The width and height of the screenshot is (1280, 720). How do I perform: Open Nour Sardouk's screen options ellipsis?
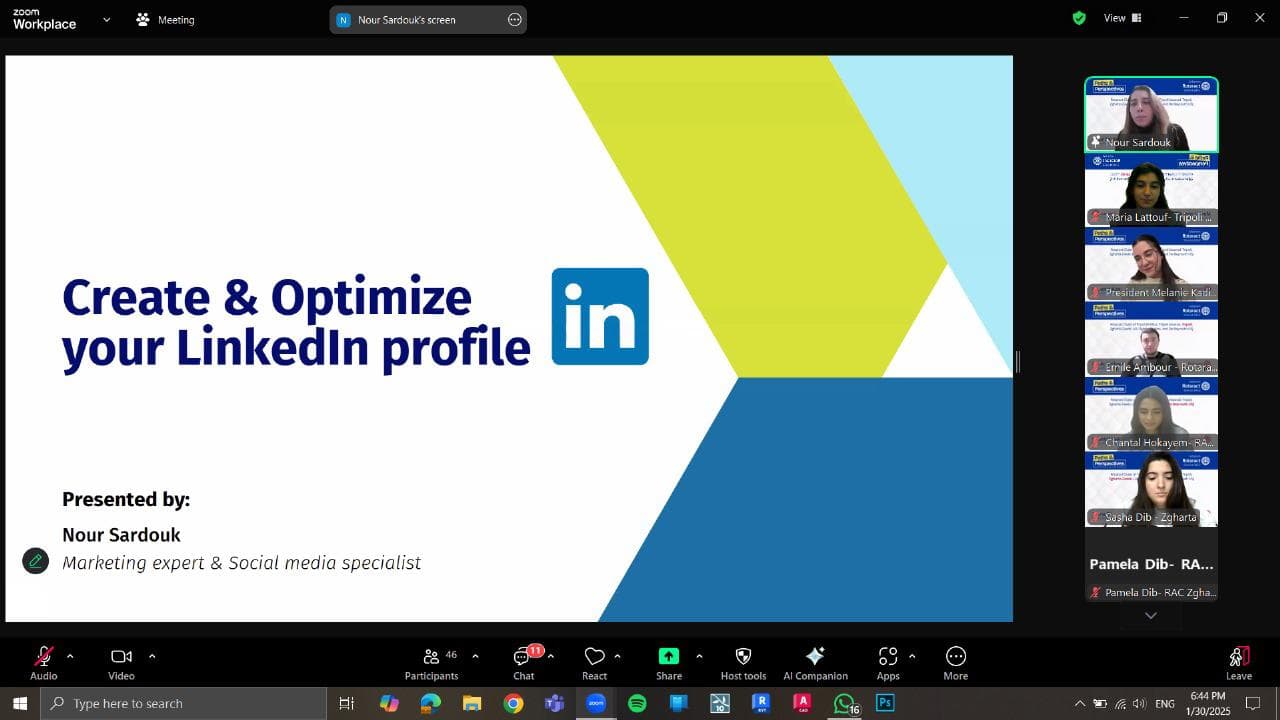(x=515, y=20)
